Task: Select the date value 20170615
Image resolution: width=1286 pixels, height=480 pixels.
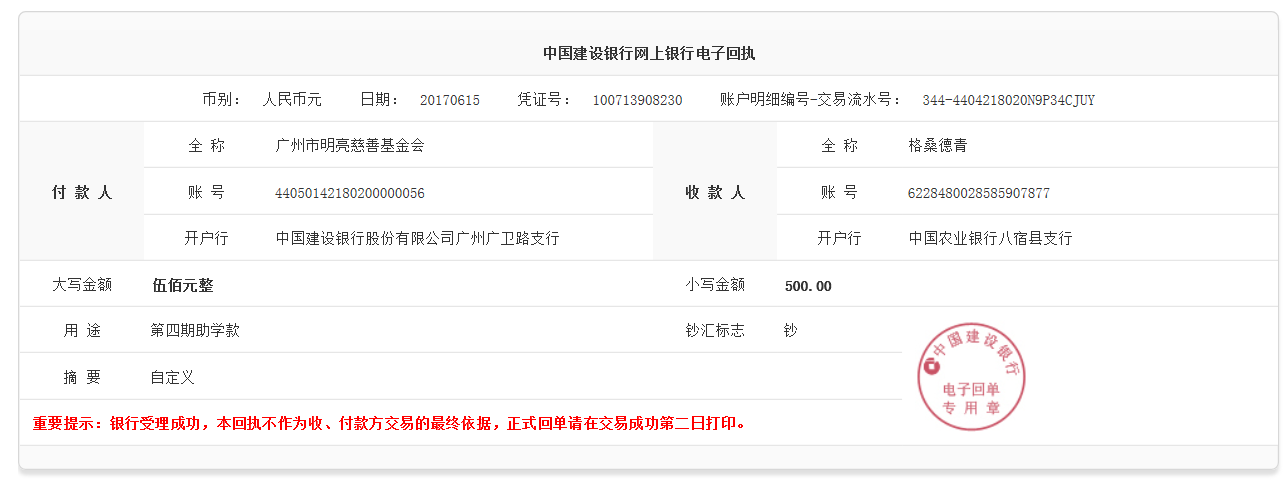Action: (450, 100)
